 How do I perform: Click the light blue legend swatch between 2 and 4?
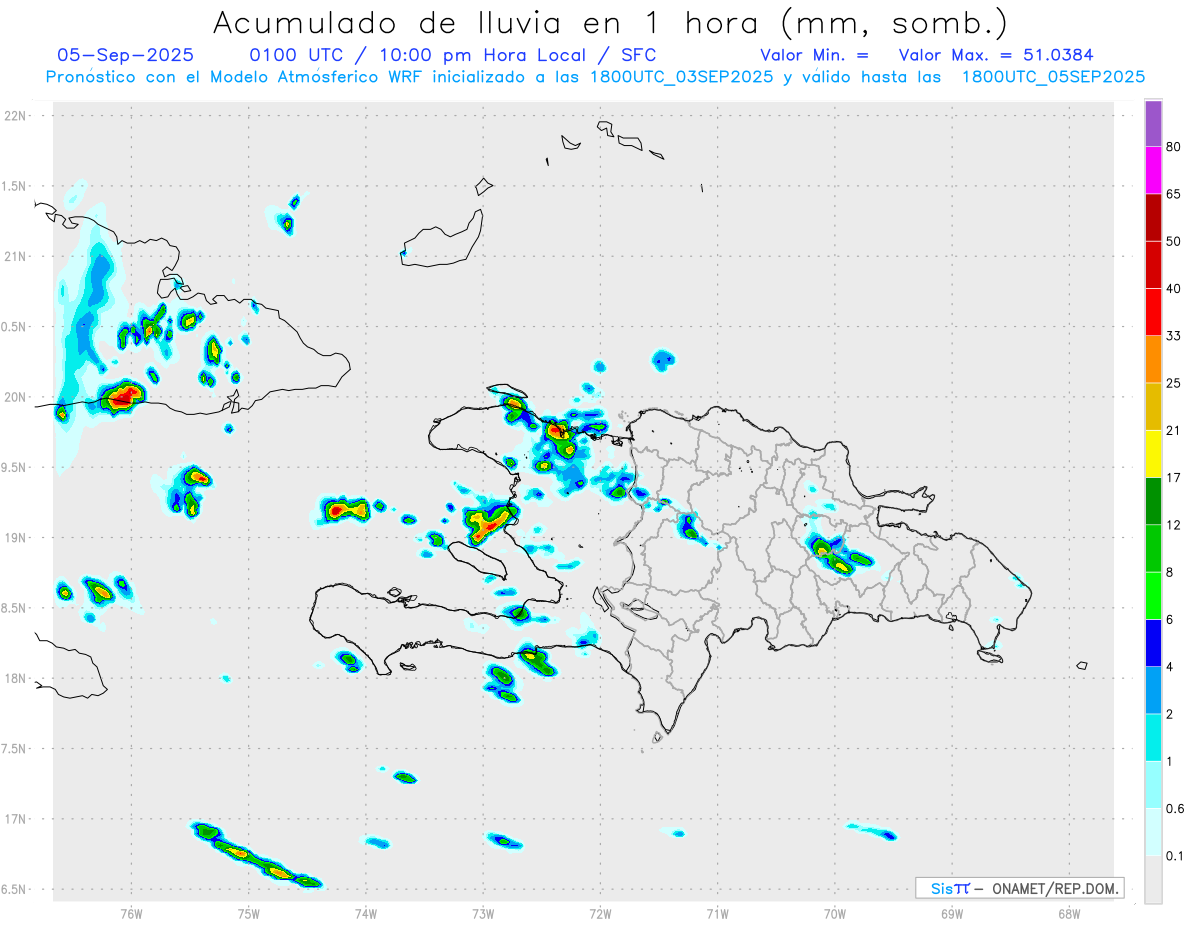point(1153,689)
